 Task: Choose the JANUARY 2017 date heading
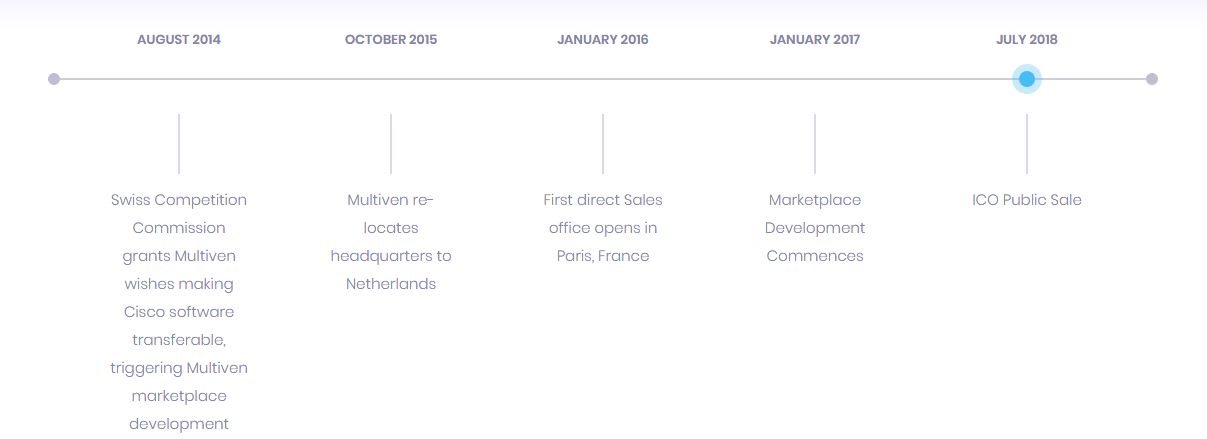(x=815, y=40)
